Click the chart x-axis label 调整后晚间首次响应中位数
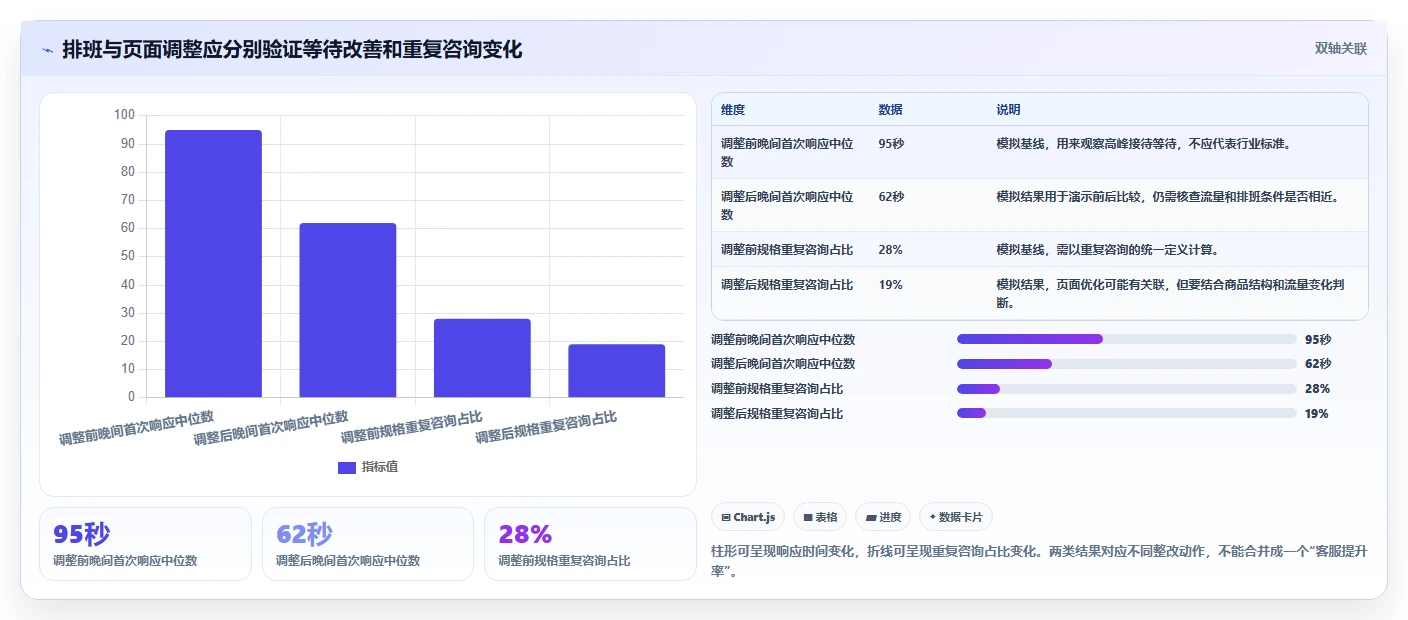 coord(270,427)
